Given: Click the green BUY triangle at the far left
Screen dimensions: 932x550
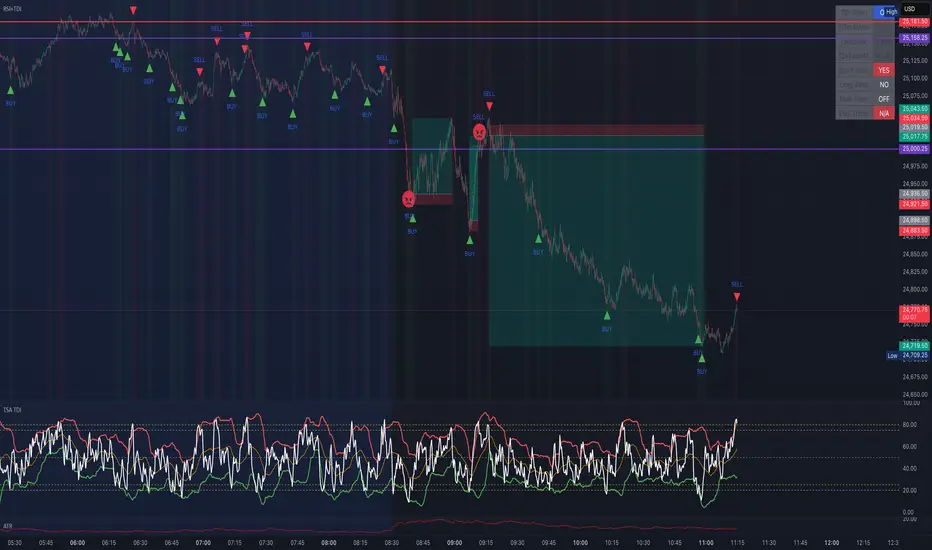Looking at the screenshot, I should (11, 89).
